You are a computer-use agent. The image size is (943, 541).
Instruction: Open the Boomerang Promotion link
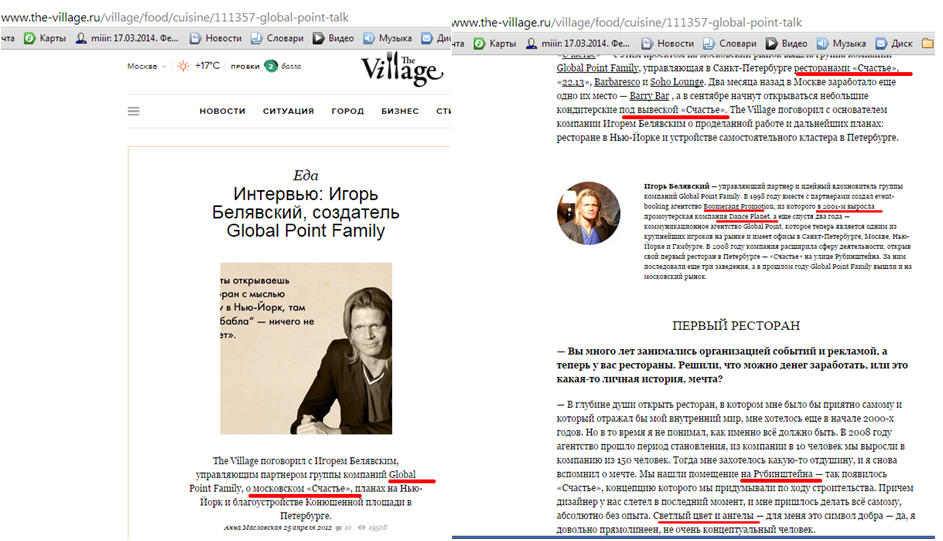[x=739, y=206]
